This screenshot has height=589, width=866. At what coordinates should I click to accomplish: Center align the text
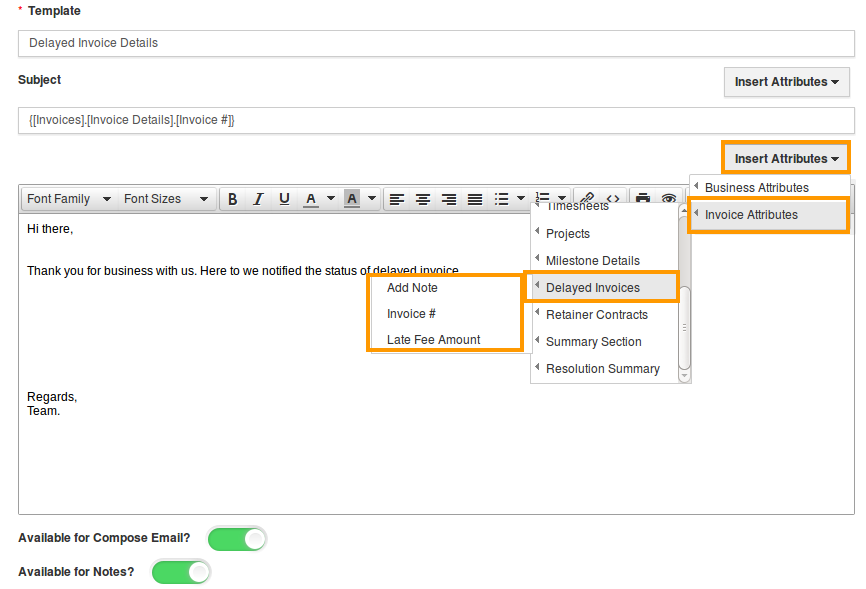click(423, 199)
